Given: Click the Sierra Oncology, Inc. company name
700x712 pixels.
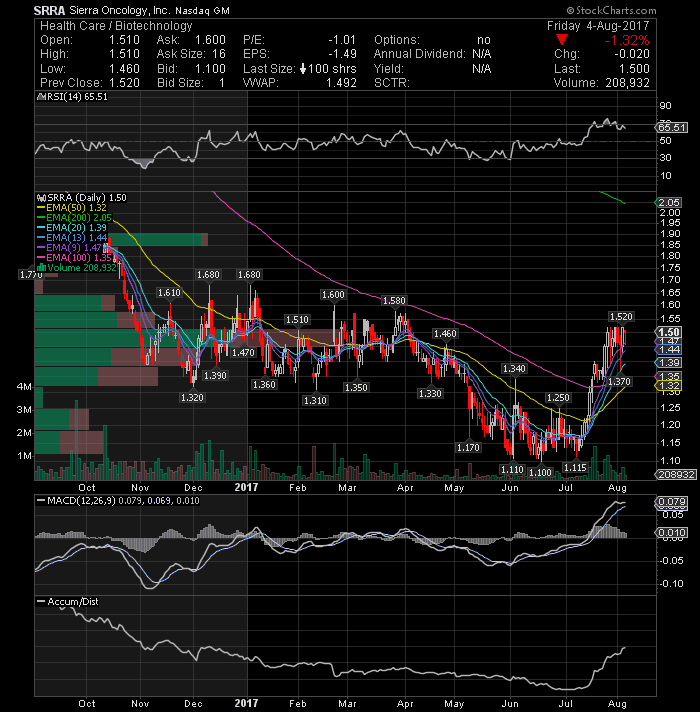Looking at the screenshot, I should click(120, 10).
